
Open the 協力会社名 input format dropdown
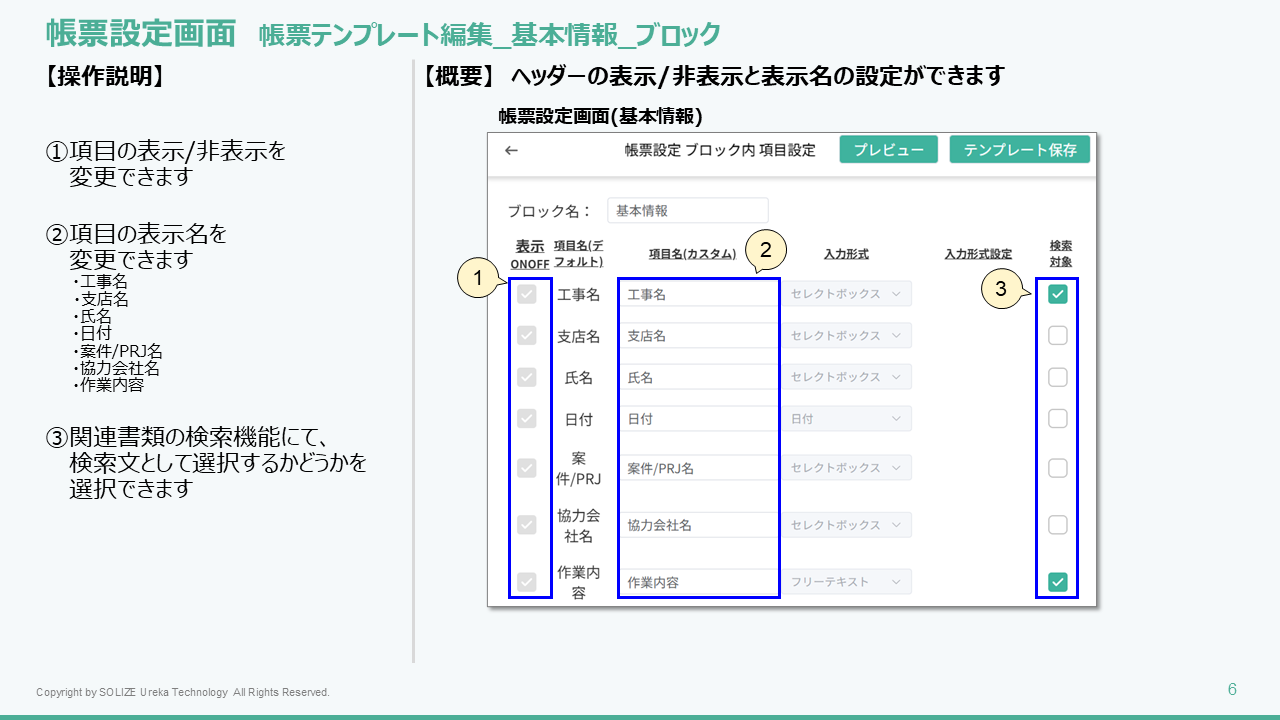click(x=846, y=525)
